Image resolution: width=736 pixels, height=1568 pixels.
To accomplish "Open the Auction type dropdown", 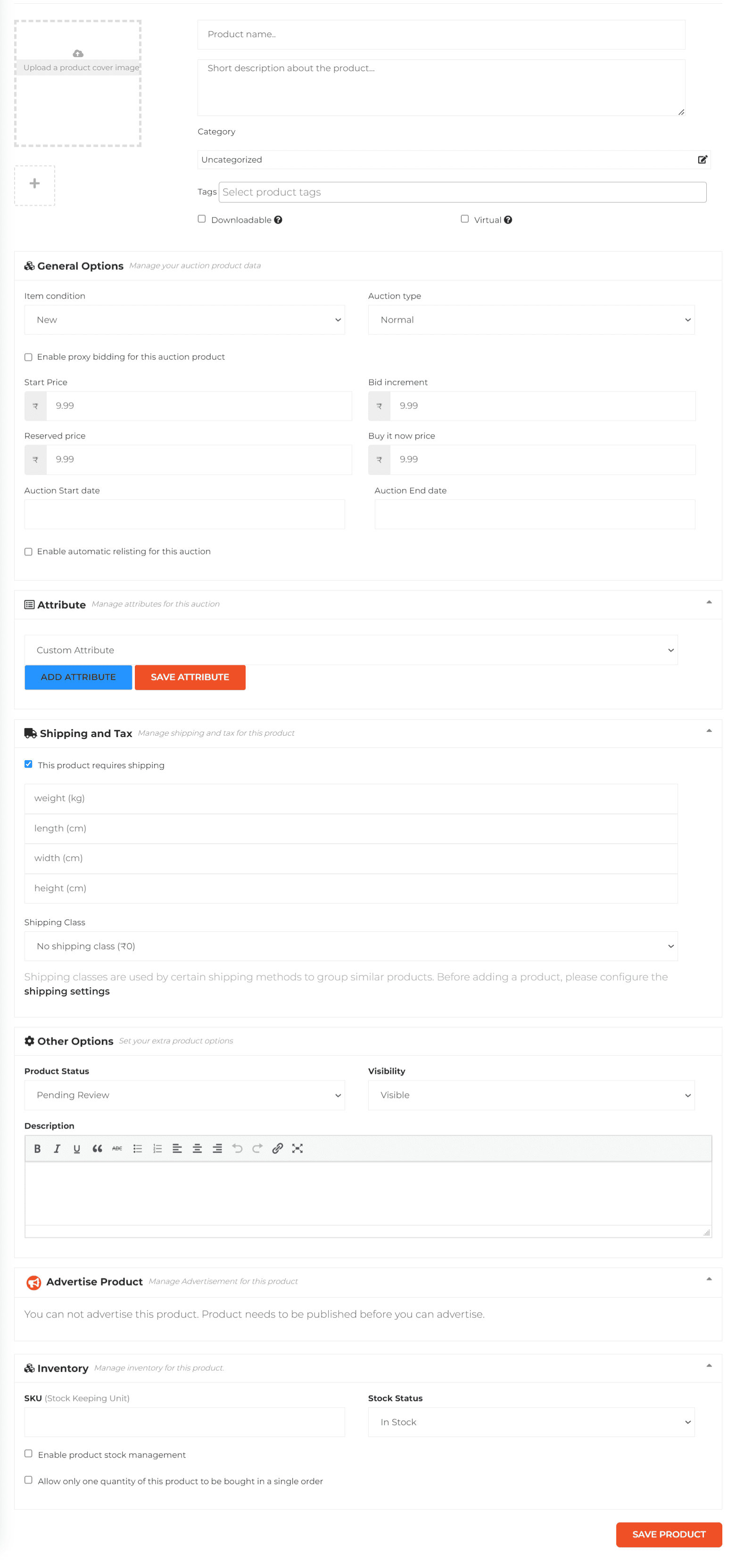I will tap(531, 320).
